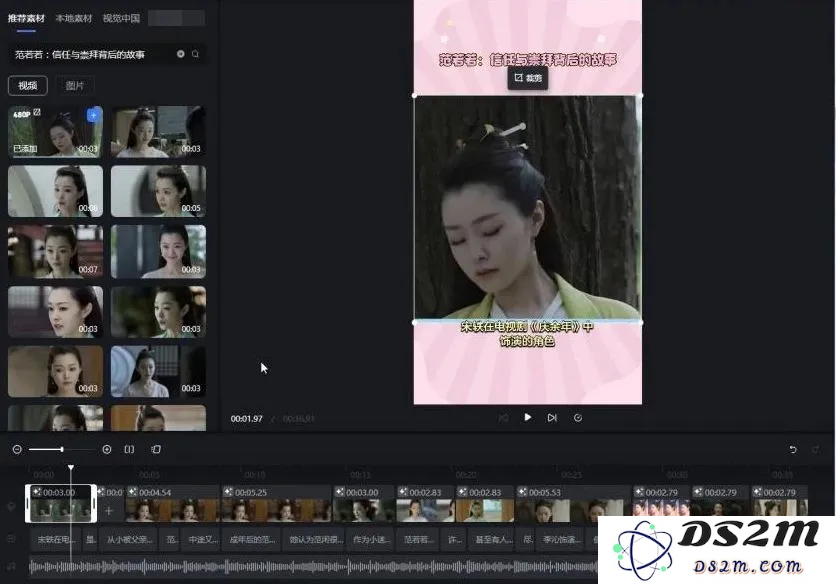Click the circular icon right of next-clip
Viewport: 836px width, 584px height.
pos(577,418)
